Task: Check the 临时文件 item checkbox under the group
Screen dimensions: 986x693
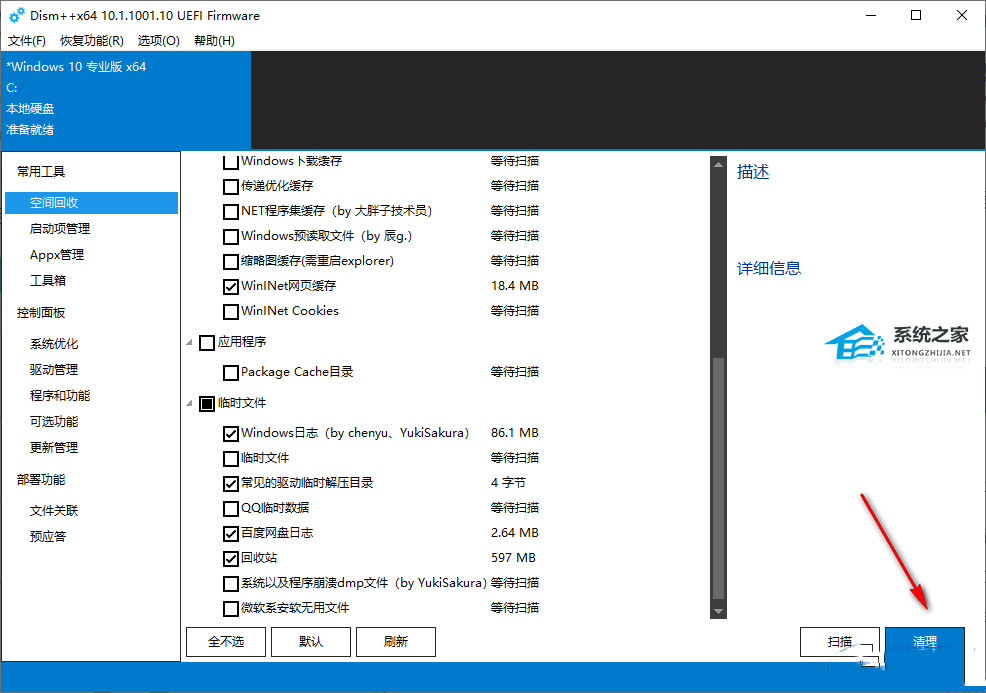Action: pos(231,458)
